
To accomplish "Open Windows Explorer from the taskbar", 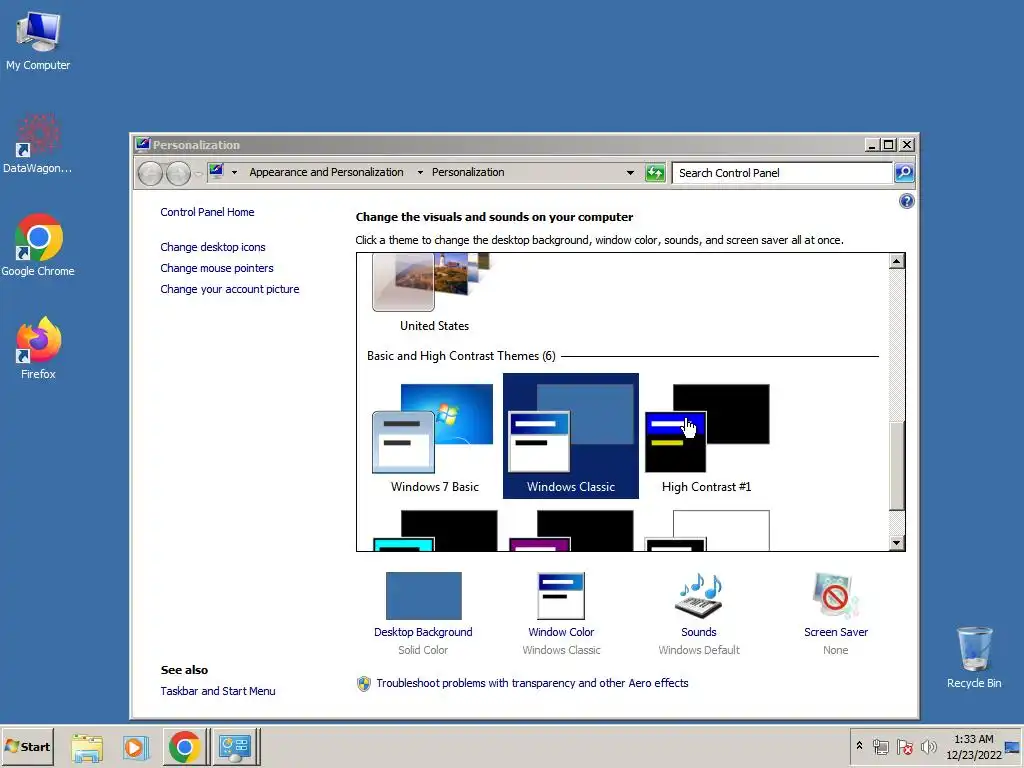I will point(87,747).
